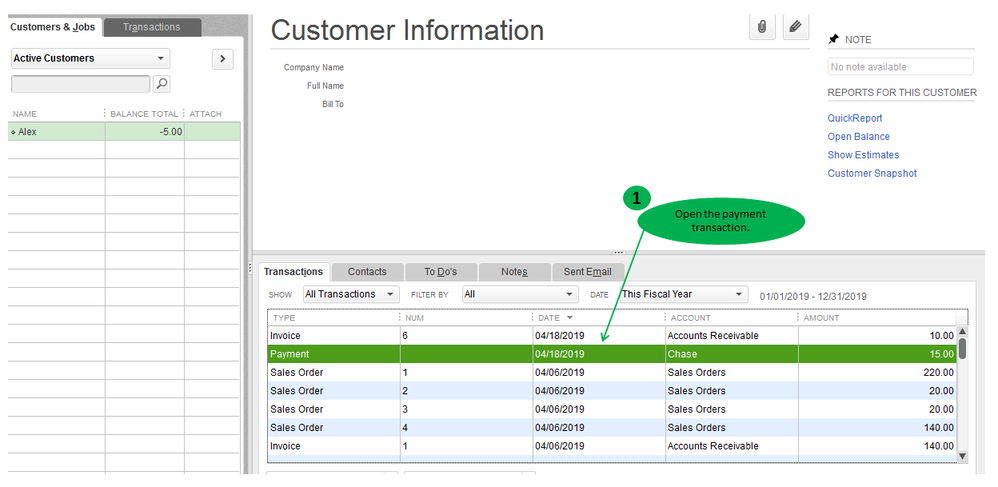
Task: Open the Contacts tab
Action: (x=367, y=272)
